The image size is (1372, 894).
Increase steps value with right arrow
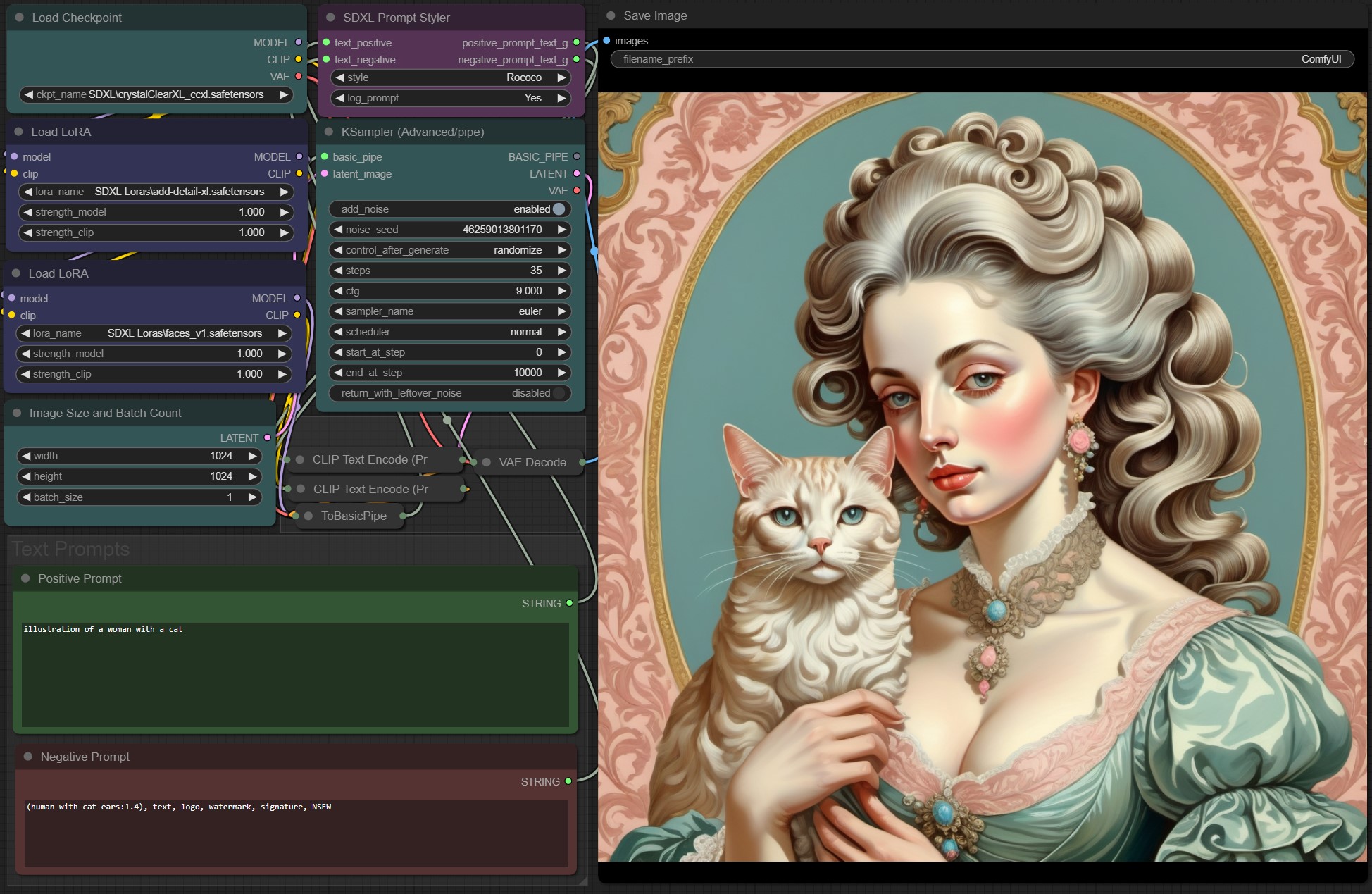[561, 271]
